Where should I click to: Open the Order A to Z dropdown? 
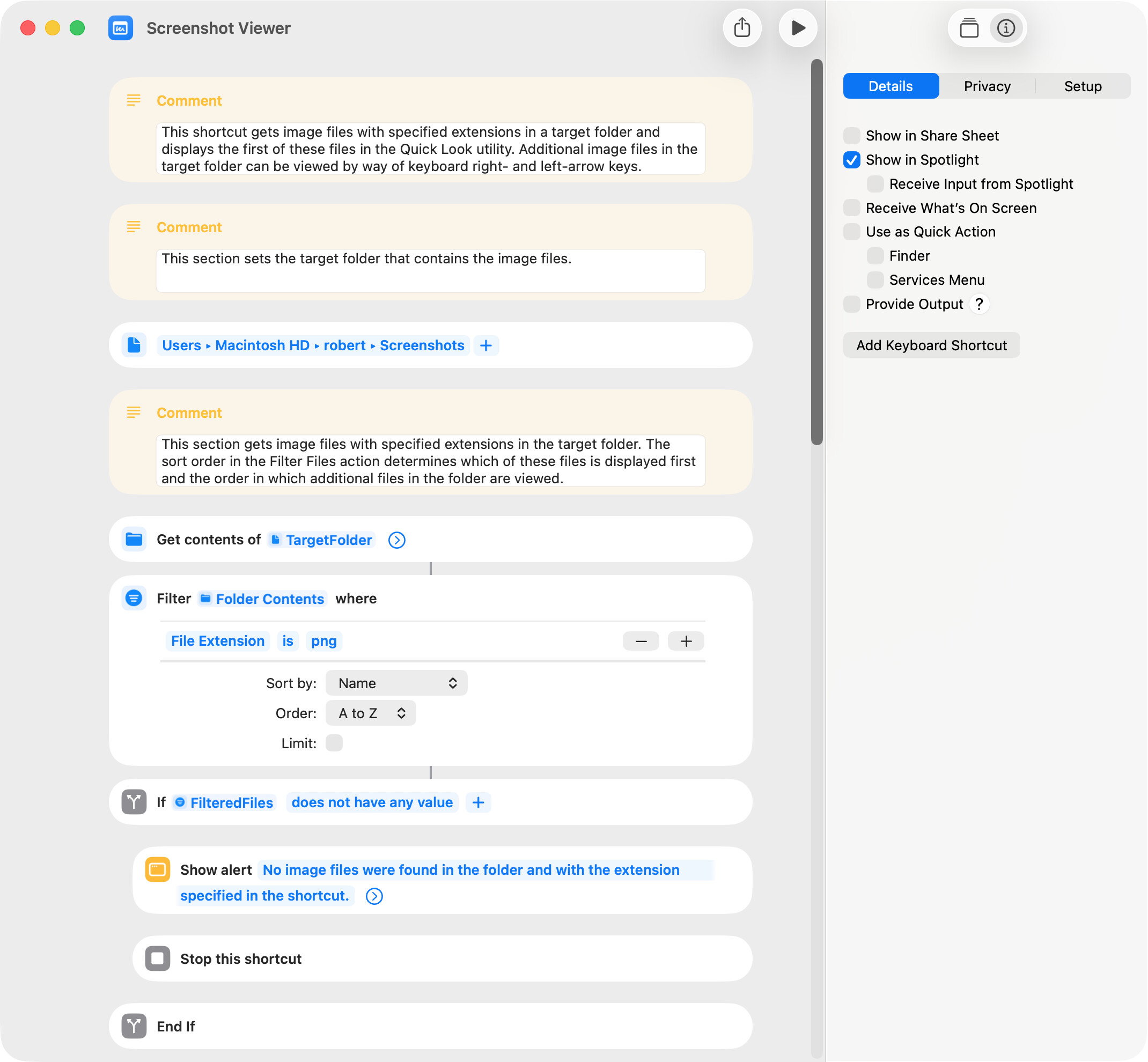pyautogui.click(x=371, y=713)
